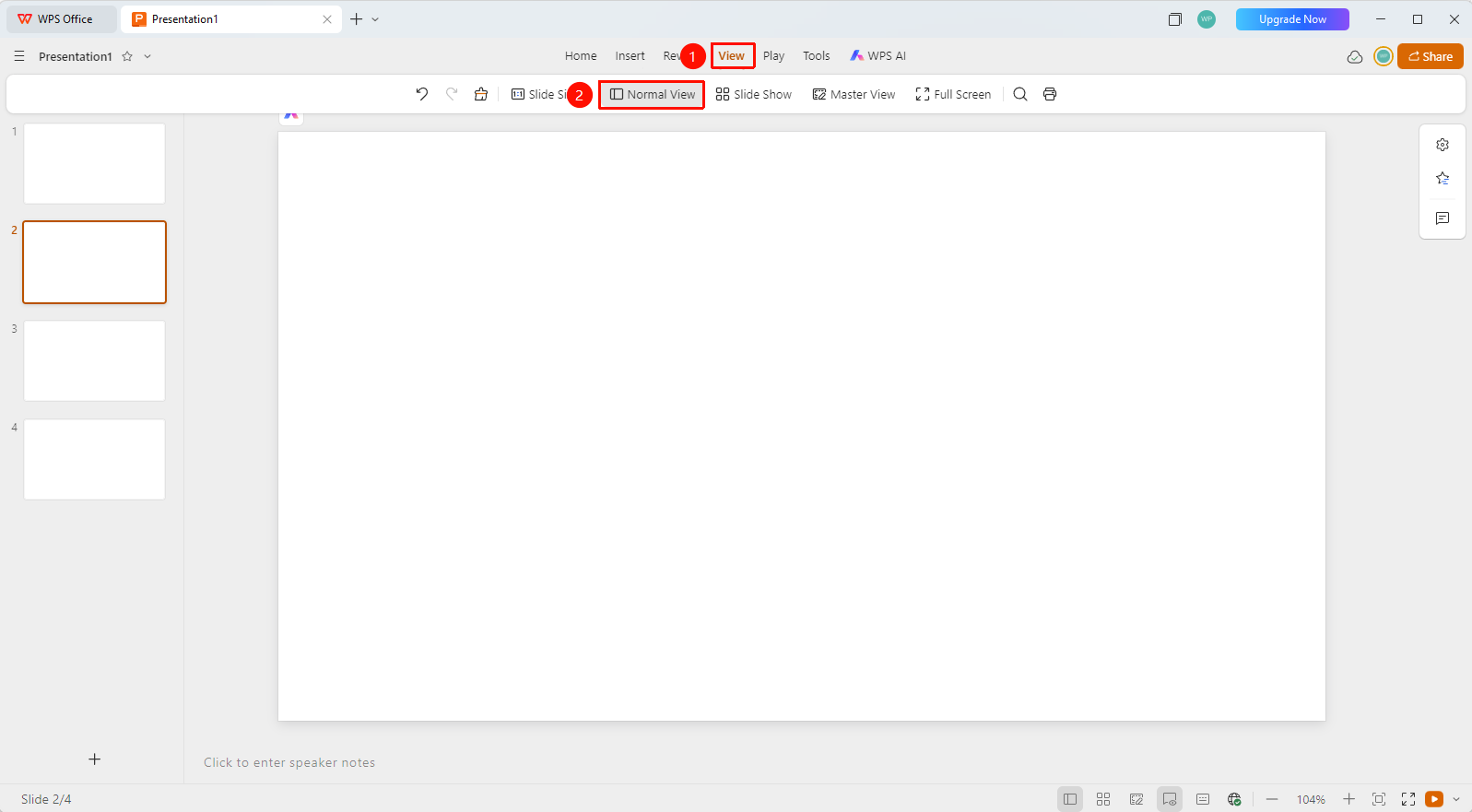Click the star list icon in right sidebar
Viewport: 1472px width, 812px height.
[1443, 179]
